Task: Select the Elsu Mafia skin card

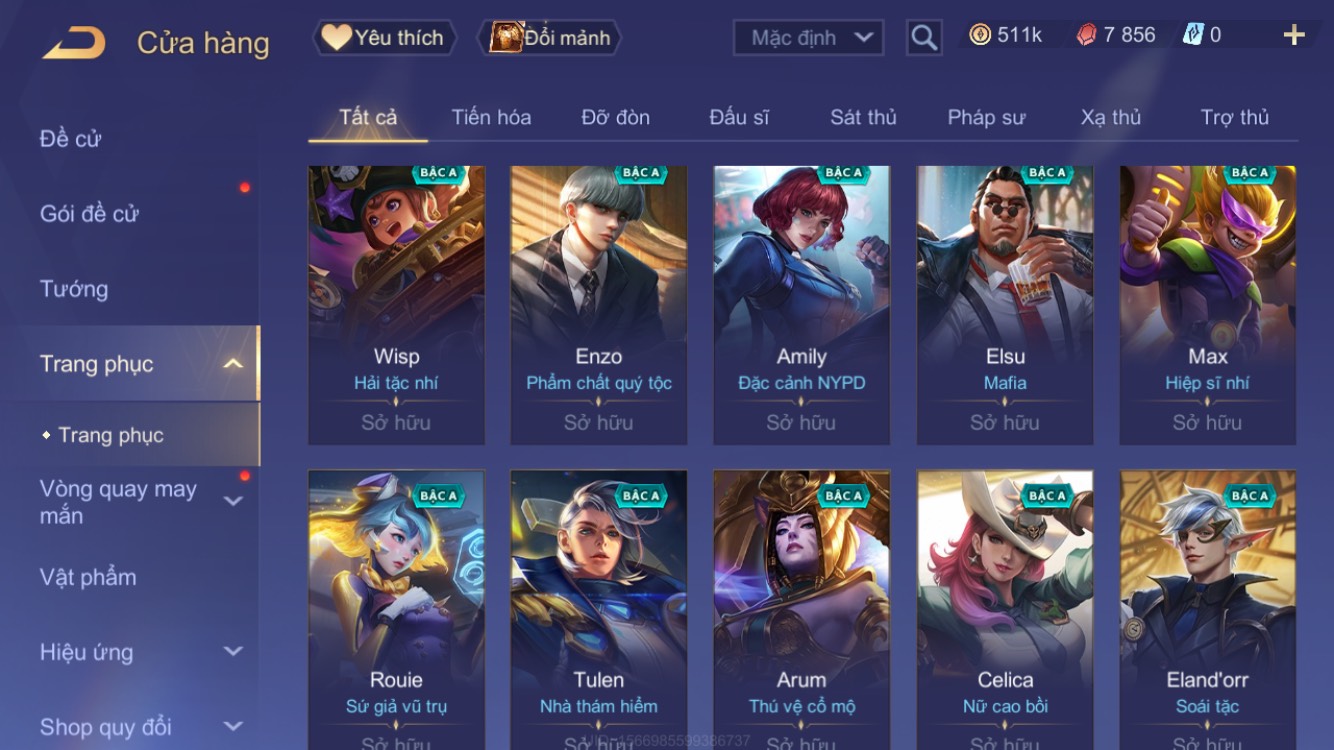Action: tap(1005, 305)
